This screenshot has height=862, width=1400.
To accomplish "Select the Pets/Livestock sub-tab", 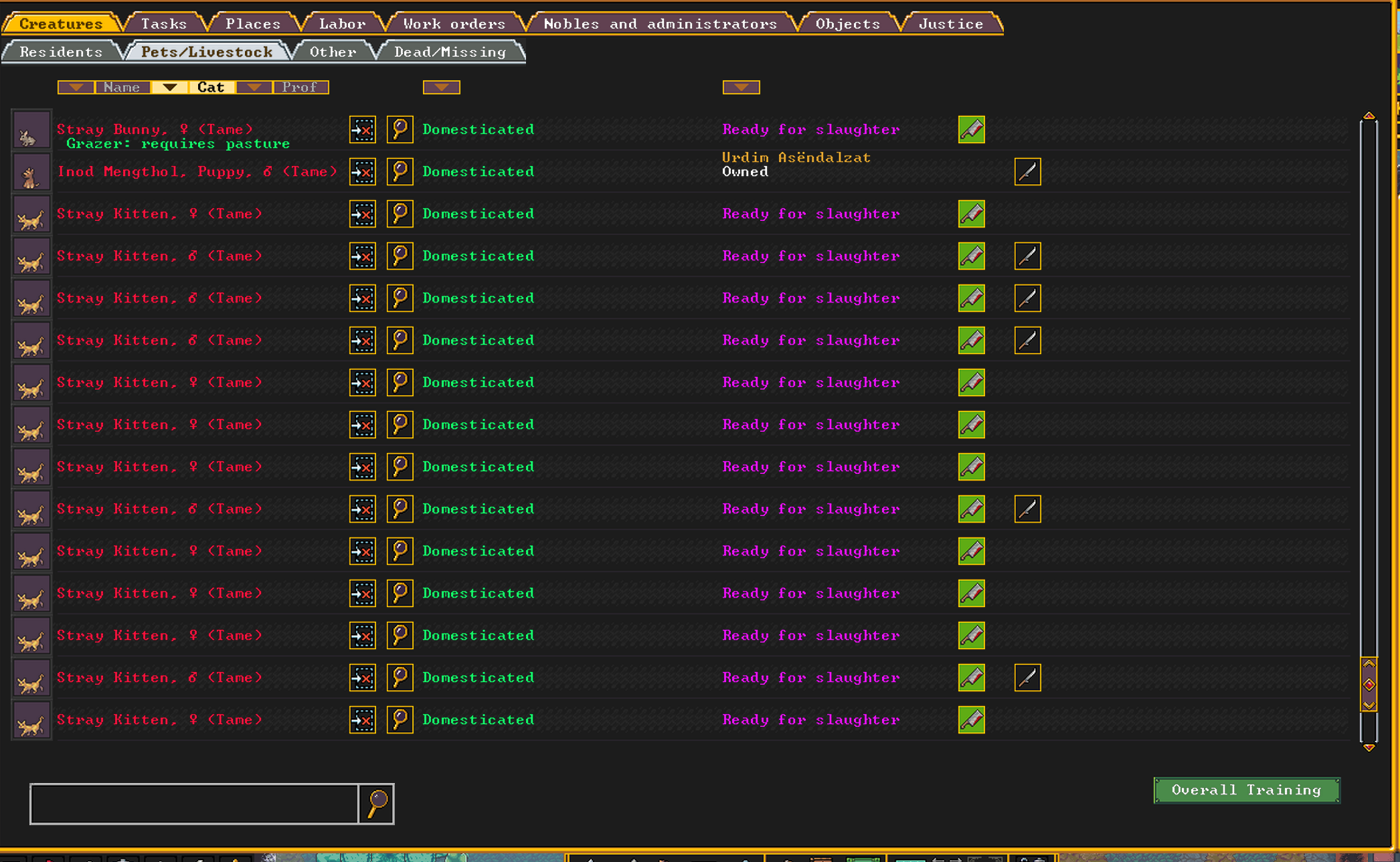I will pyautogui.click(x=207, y=52).
